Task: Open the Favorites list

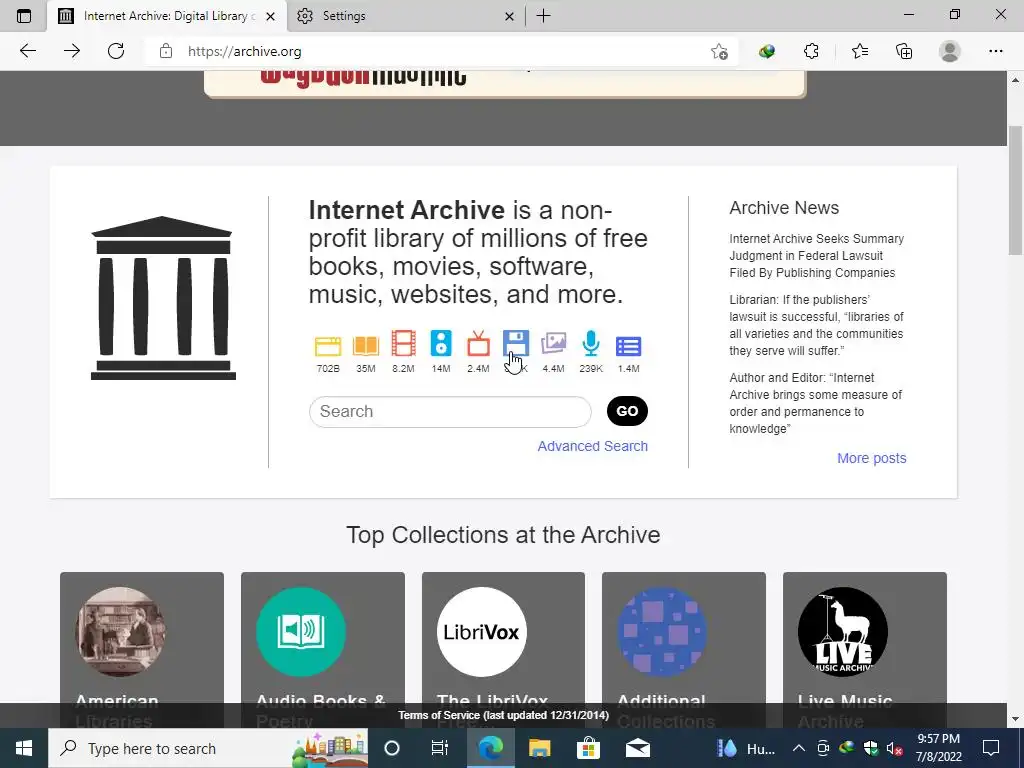Action: (x=859, y=51)
